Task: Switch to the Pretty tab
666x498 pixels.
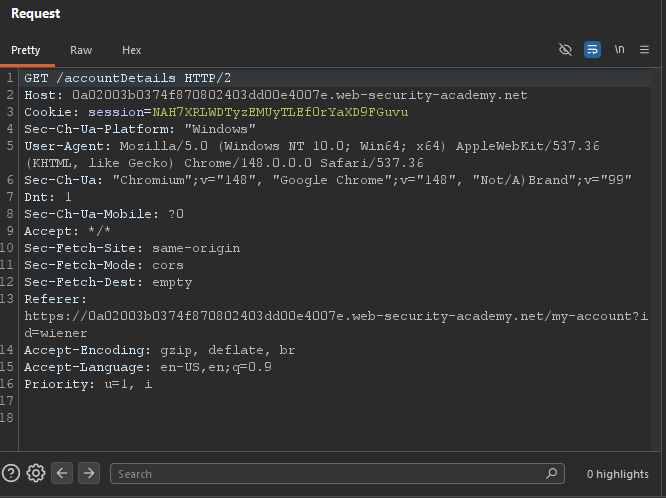Action: (x=25, y=50)
